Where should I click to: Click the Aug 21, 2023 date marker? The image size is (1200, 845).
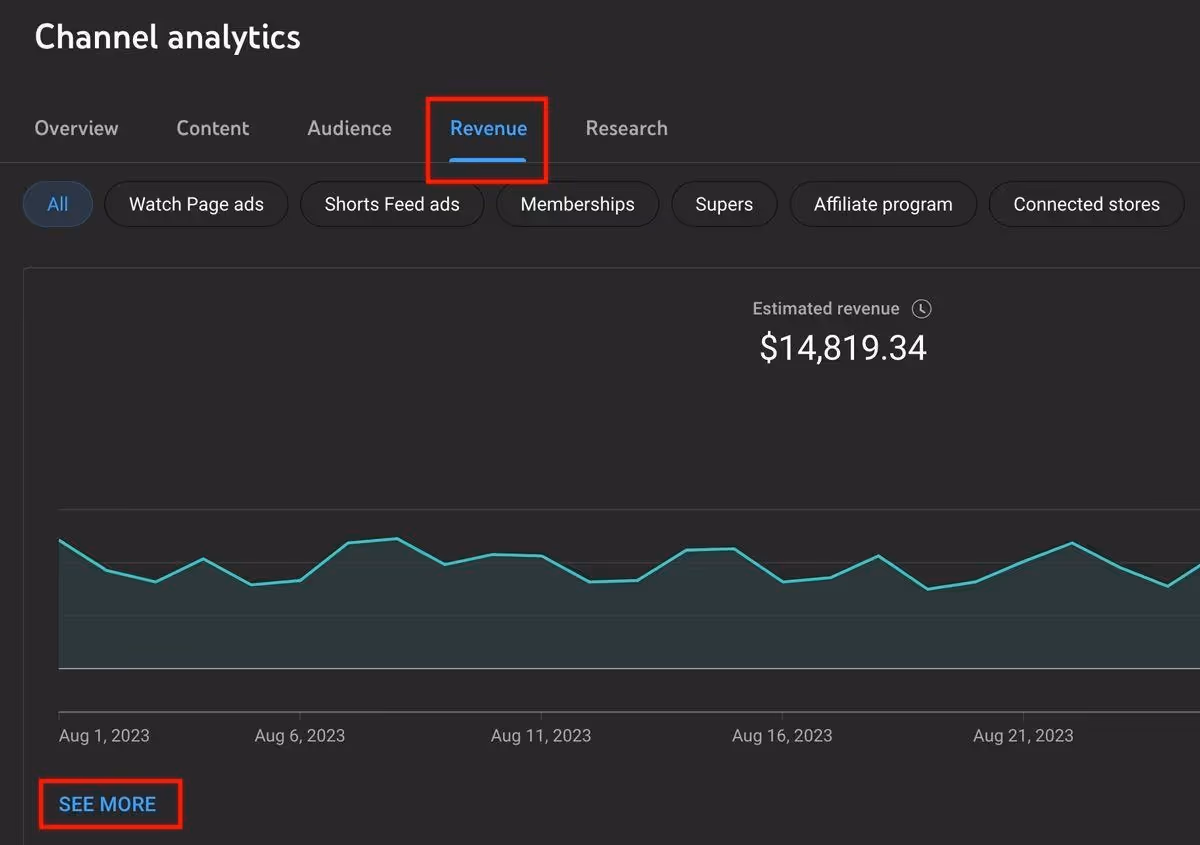click(1023, 735)
